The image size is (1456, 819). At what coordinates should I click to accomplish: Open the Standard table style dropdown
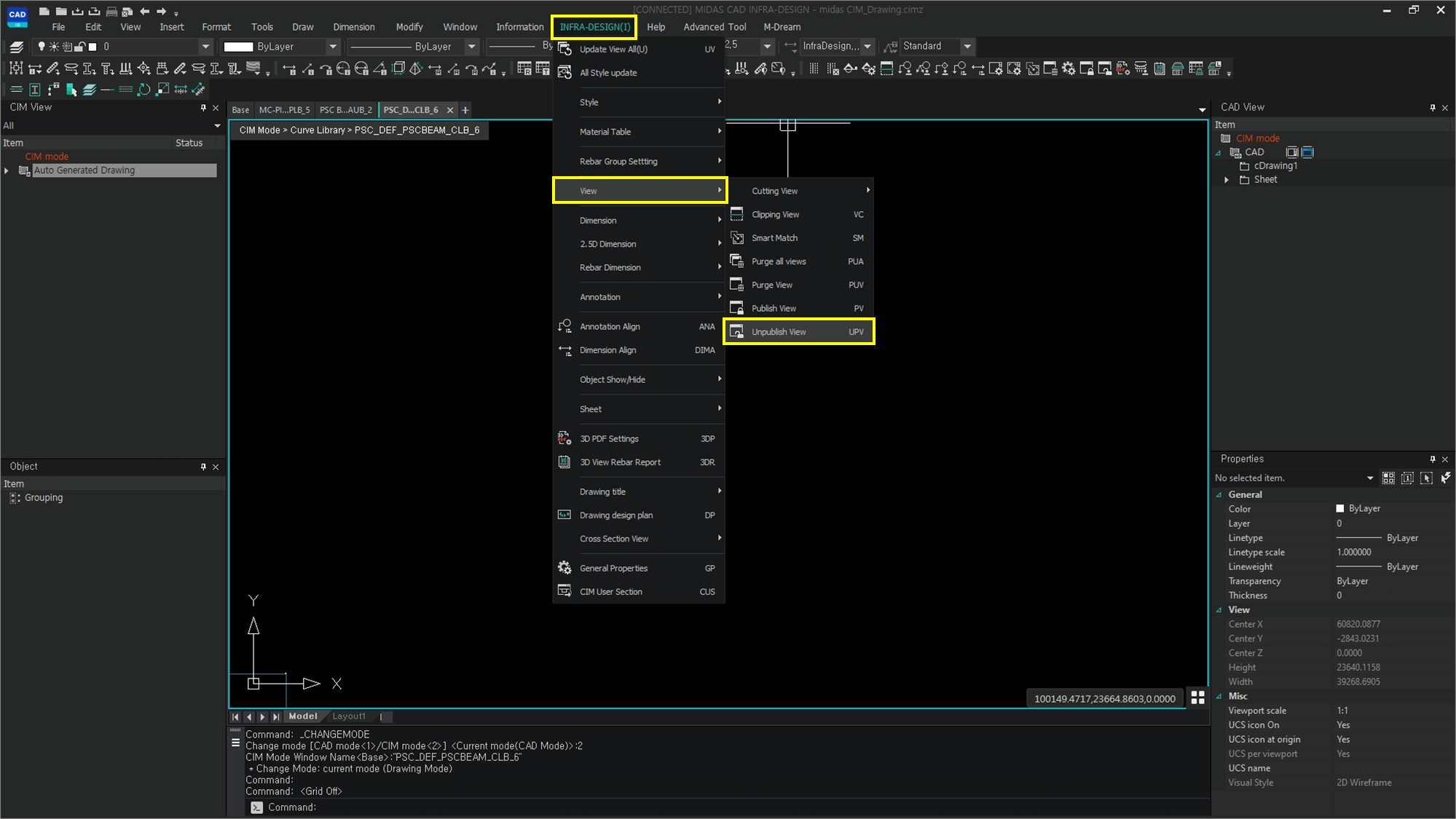coord(967,46)
